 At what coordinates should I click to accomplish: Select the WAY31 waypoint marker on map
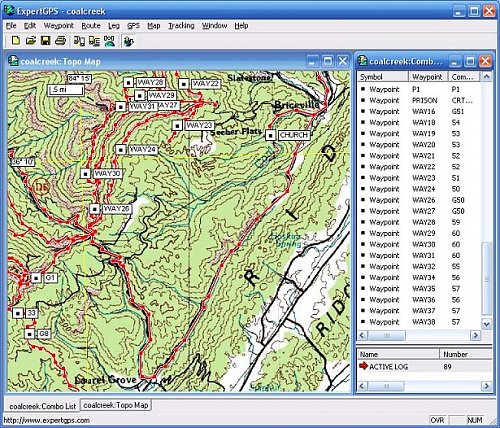[121, 107]
